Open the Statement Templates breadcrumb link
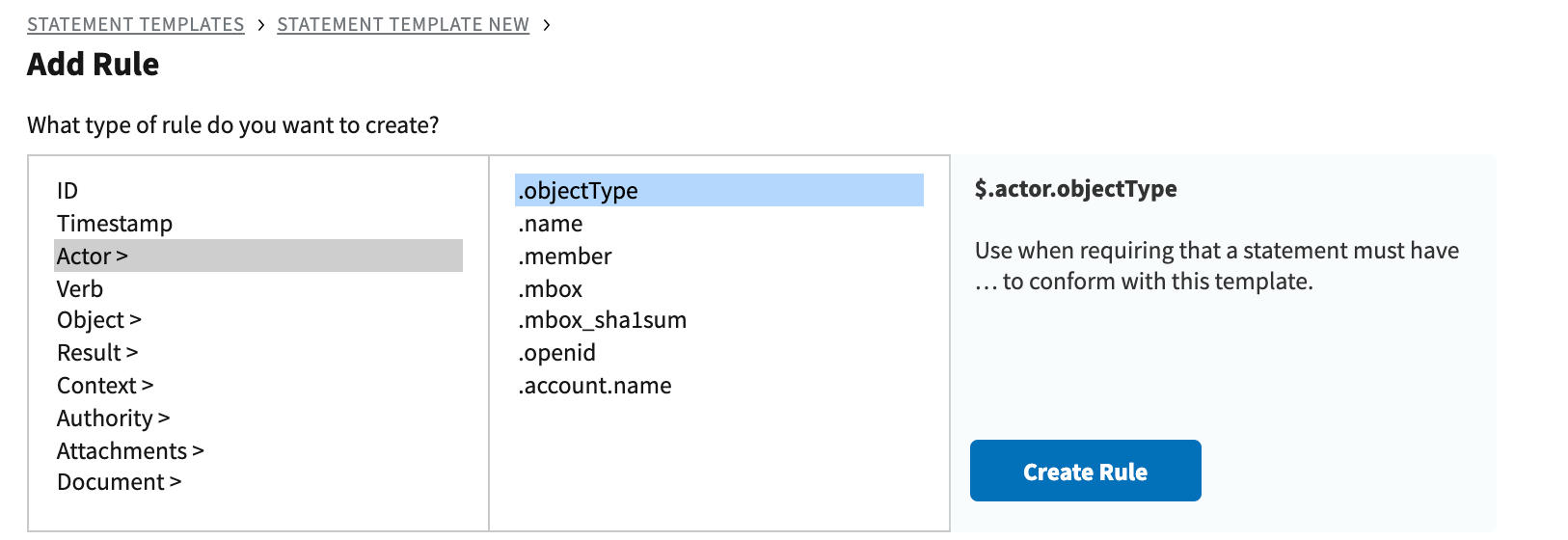Viewport: 1568px width, 540px height. [135, 24]
